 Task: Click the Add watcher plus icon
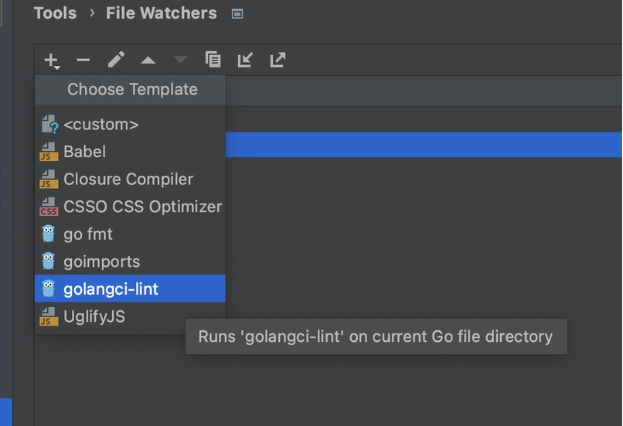(x=52, y=61)
